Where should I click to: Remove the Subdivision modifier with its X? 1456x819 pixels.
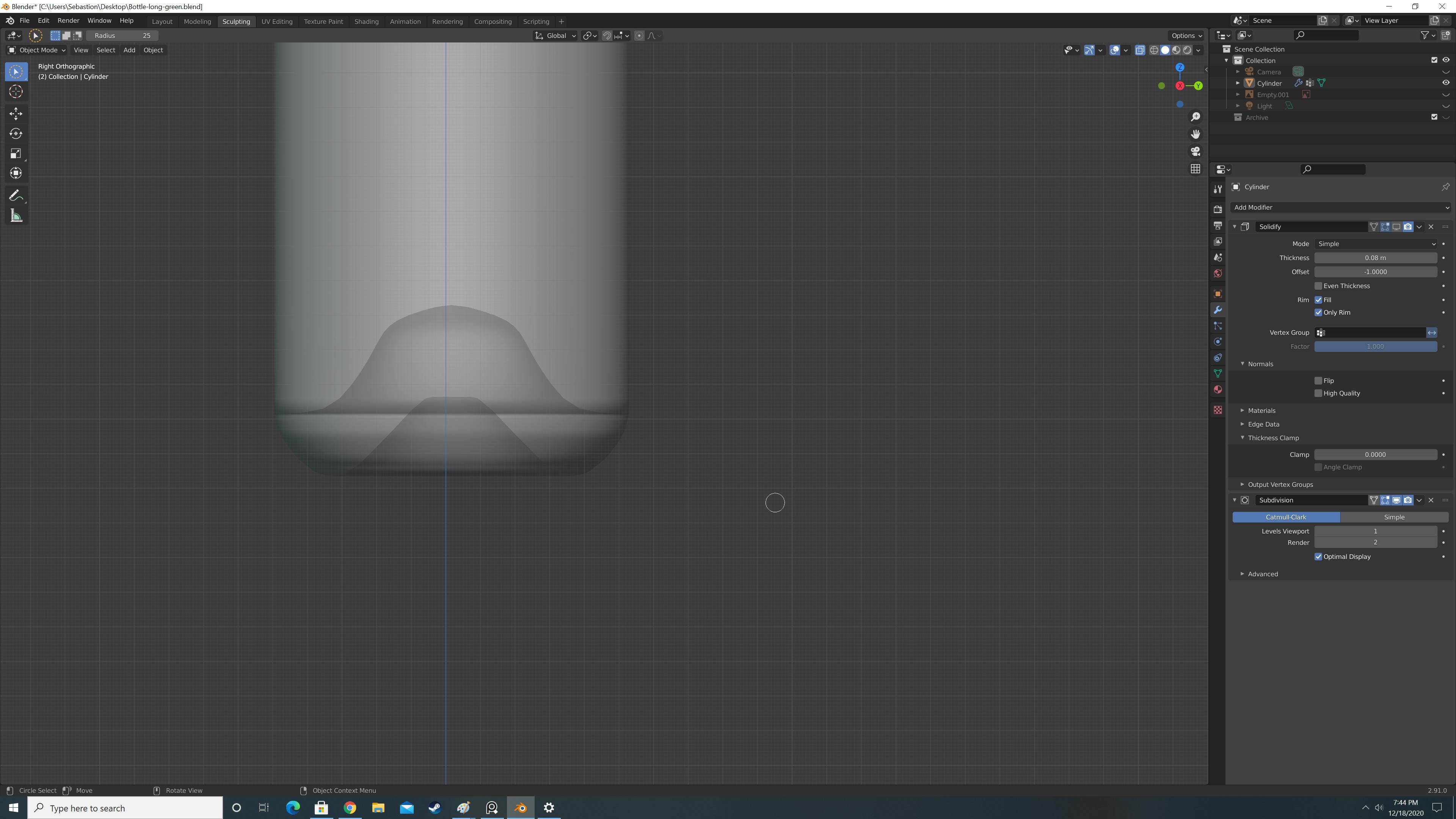coord(1431,500)
